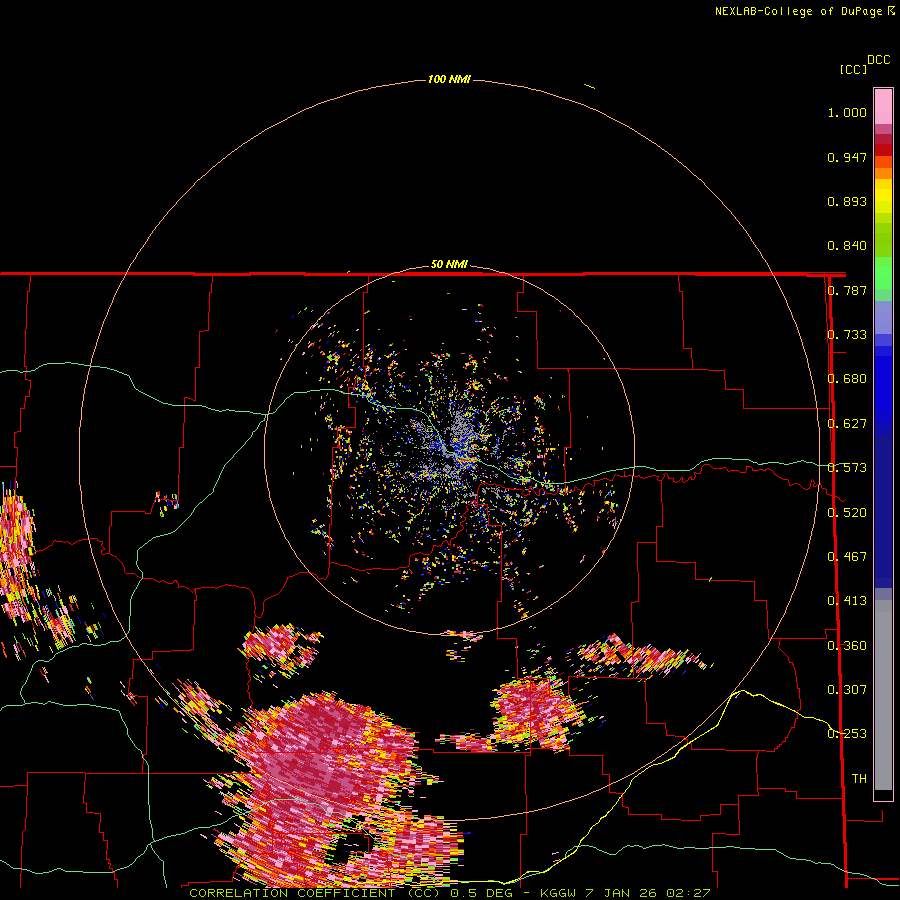Click the 0.573 legend value
900x900 pixels.
coord(847,468)
